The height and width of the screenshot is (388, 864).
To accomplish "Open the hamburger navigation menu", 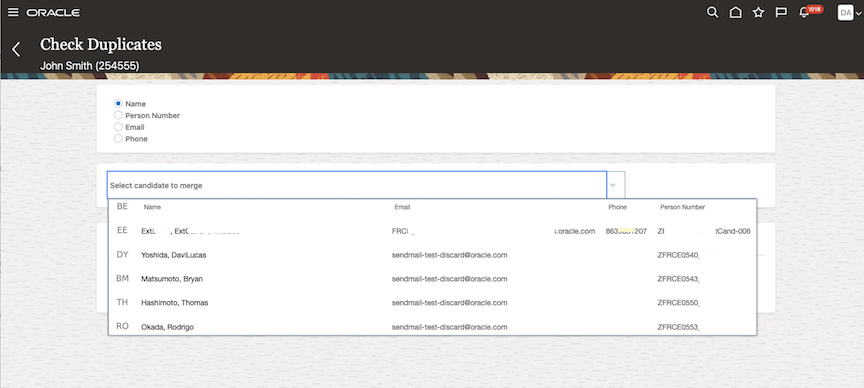I will 13,12.
